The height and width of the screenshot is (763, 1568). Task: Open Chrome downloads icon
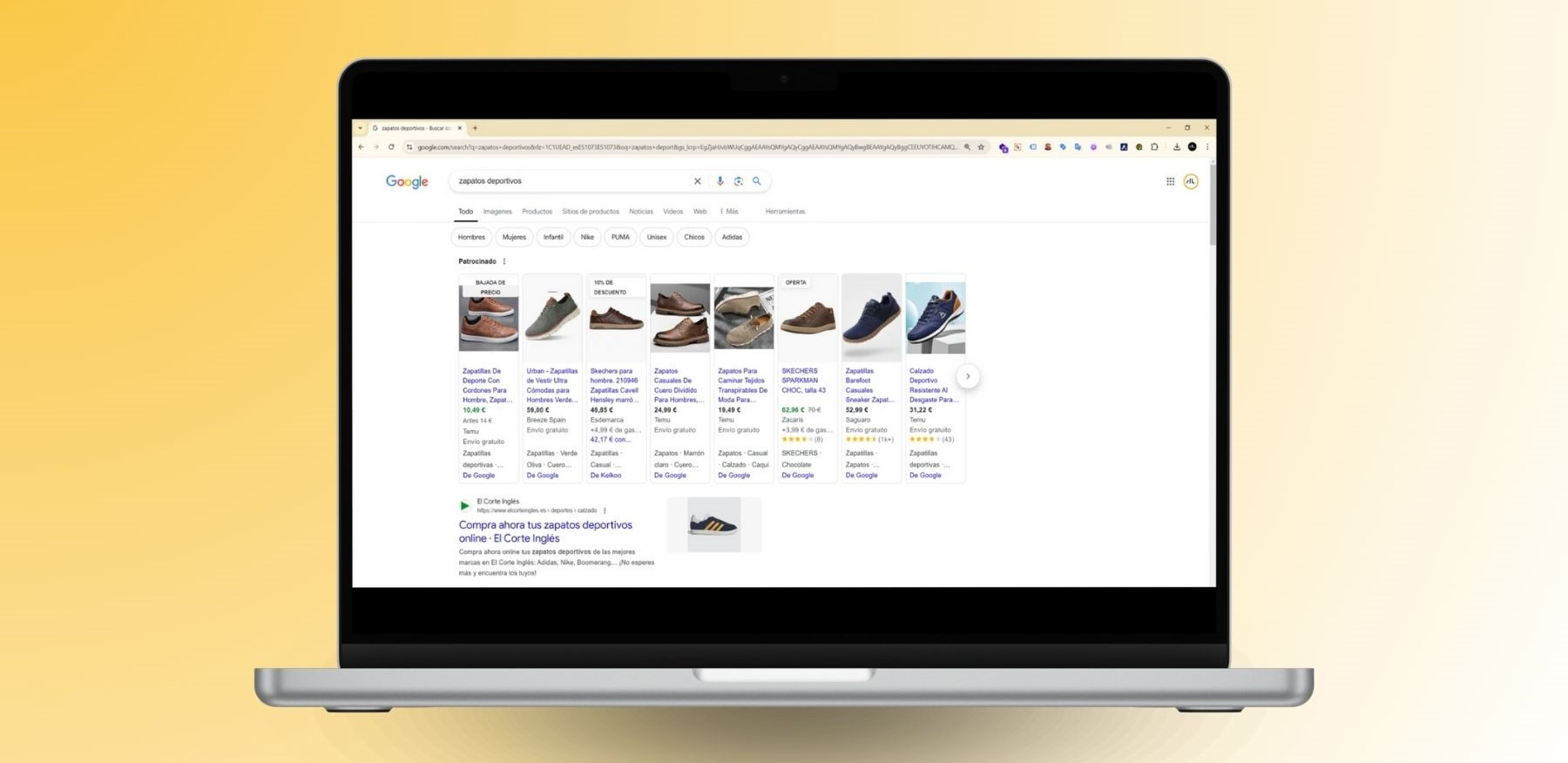point(1177,147)
